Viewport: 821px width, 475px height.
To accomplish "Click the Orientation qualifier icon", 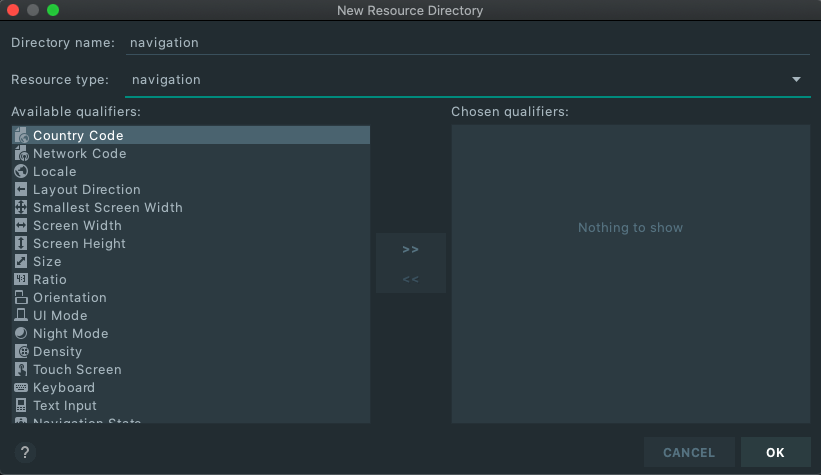I will click(x=21, y=297).
